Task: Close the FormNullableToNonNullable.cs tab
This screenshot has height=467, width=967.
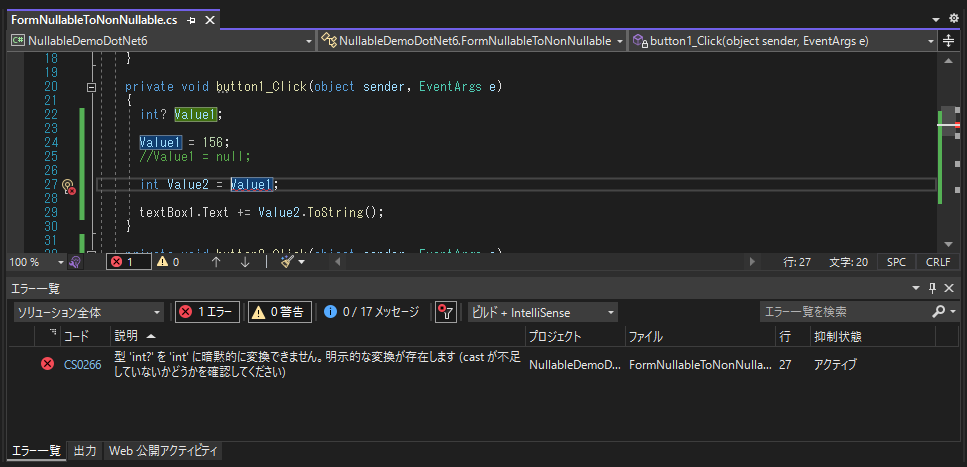Action: coord(210,20)
